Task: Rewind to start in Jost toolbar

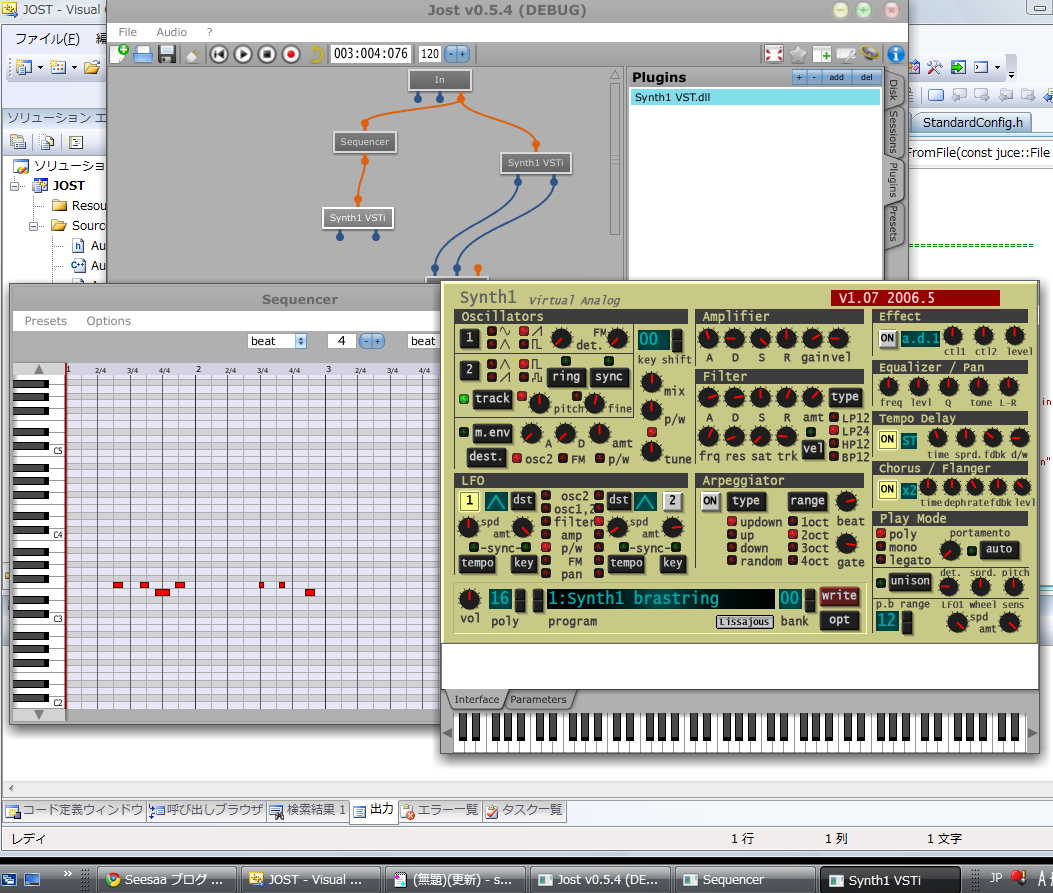Action: (x=219, y=54)
